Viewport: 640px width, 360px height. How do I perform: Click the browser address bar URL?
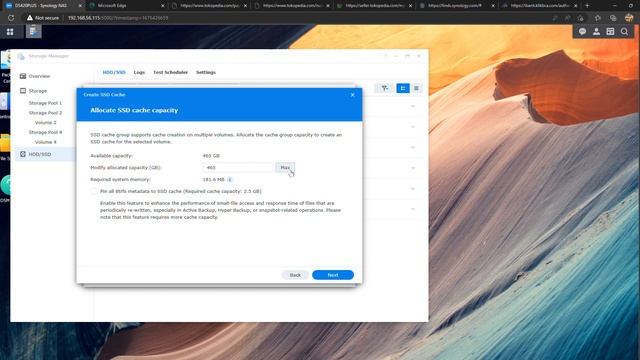[118, 18]
